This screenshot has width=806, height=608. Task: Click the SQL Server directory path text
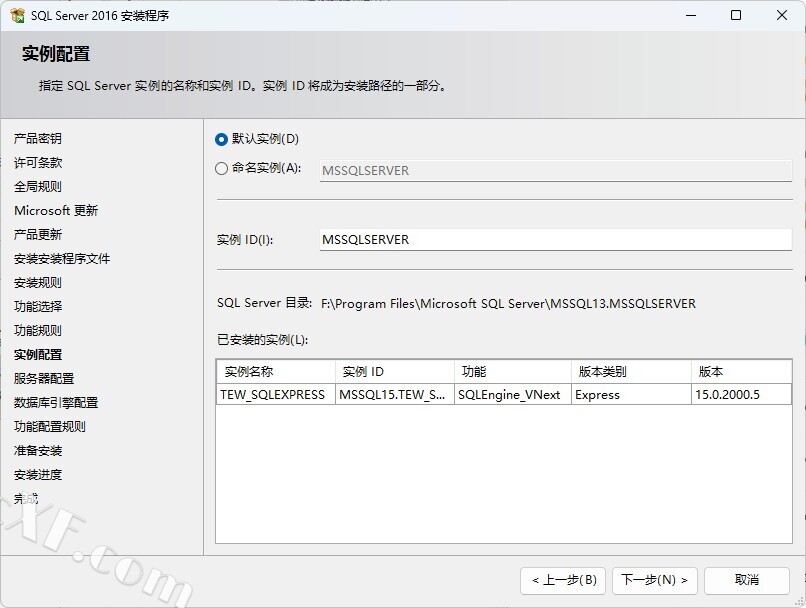point(508,304)
